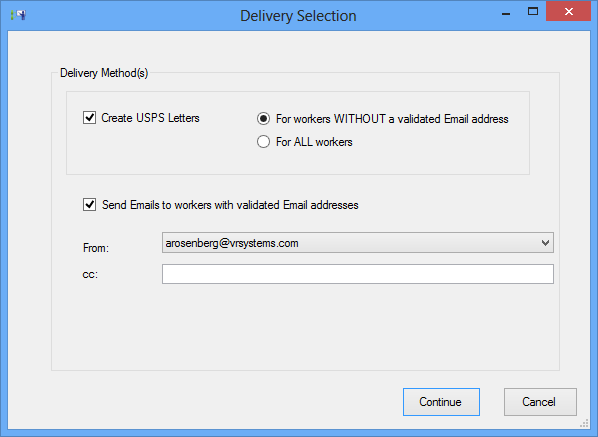Close the Delivery Selection dialog

(x=568, y=11)
